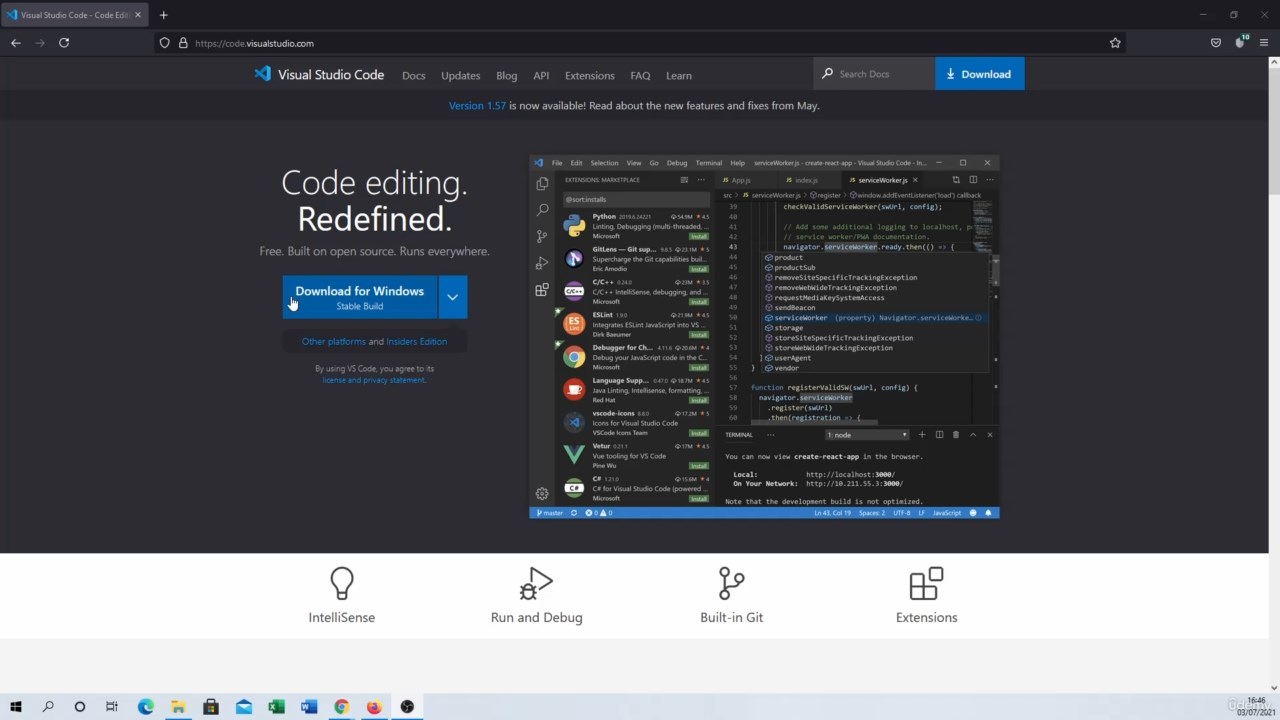
Task: Click the browser address bar URL
Action: (x=254, y=43)
